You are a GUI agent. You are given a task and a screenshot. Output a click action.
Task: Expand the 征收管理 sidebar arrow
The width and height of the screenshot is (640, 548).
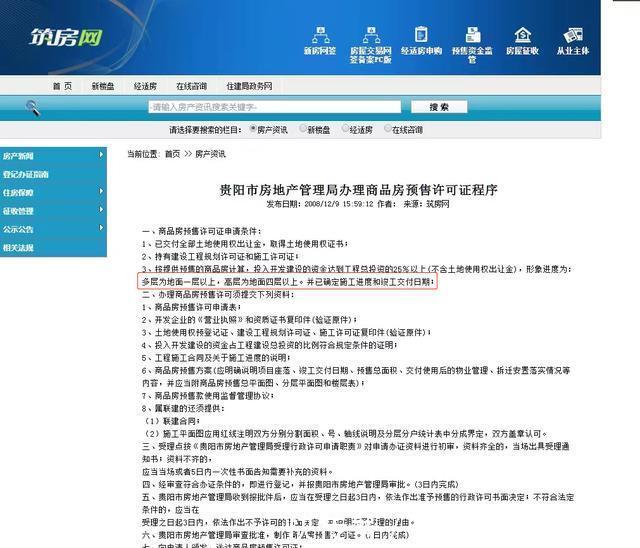101,210
